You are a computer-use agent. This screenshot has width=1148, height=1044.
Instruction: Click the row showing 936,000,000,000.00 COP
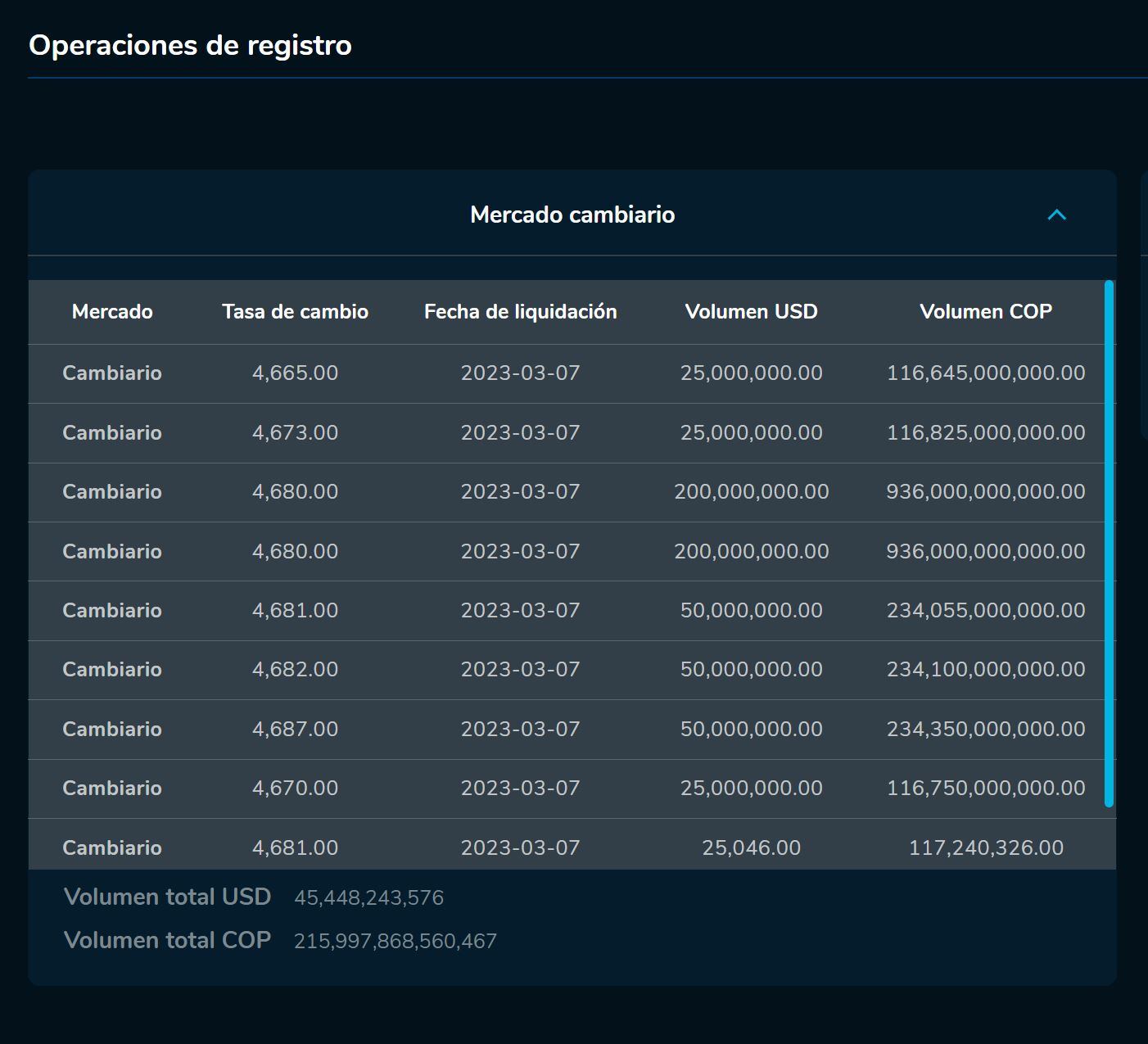pos(491,491)
